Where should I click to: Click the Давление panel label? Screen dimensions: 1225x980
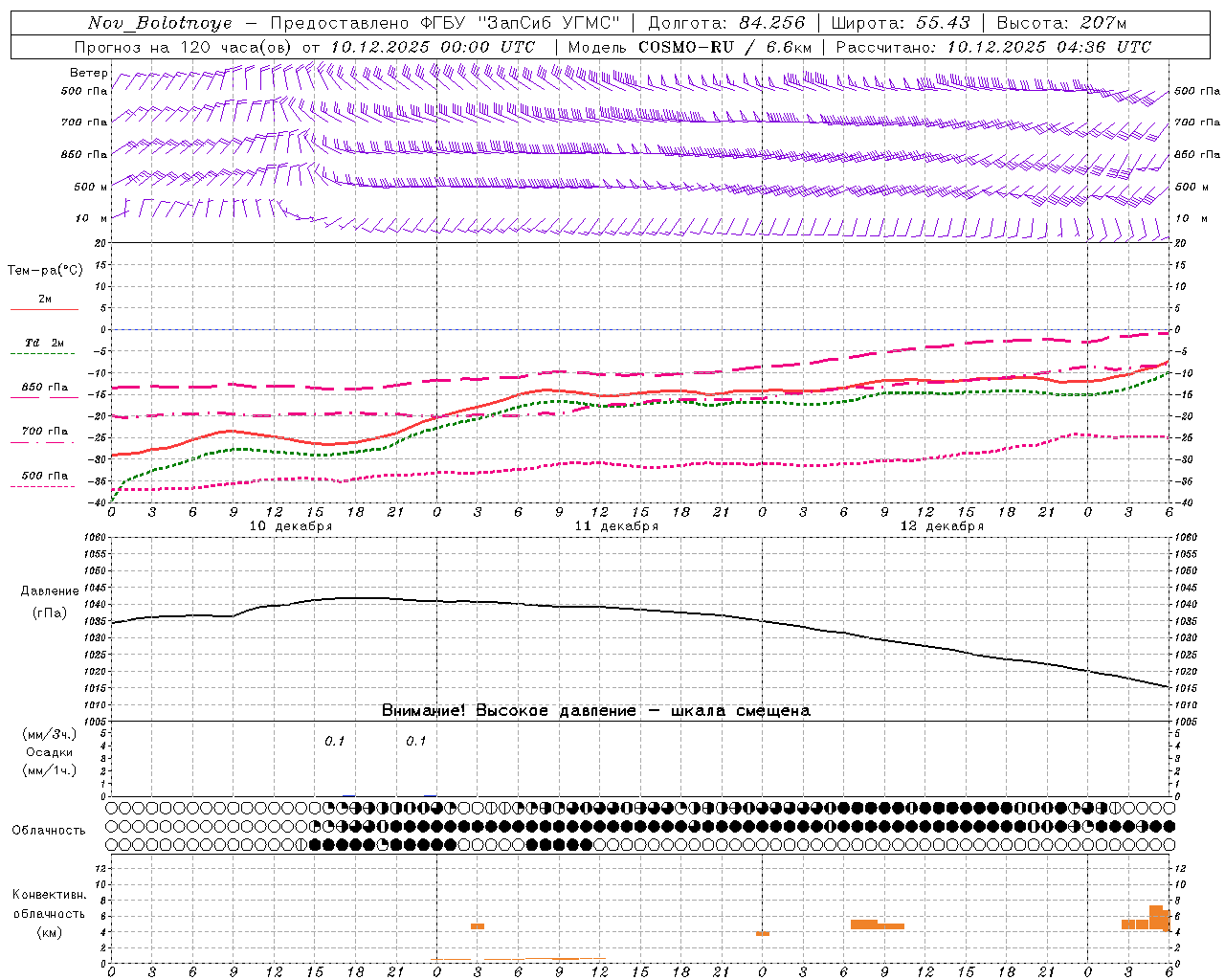(x=50, y=591)
